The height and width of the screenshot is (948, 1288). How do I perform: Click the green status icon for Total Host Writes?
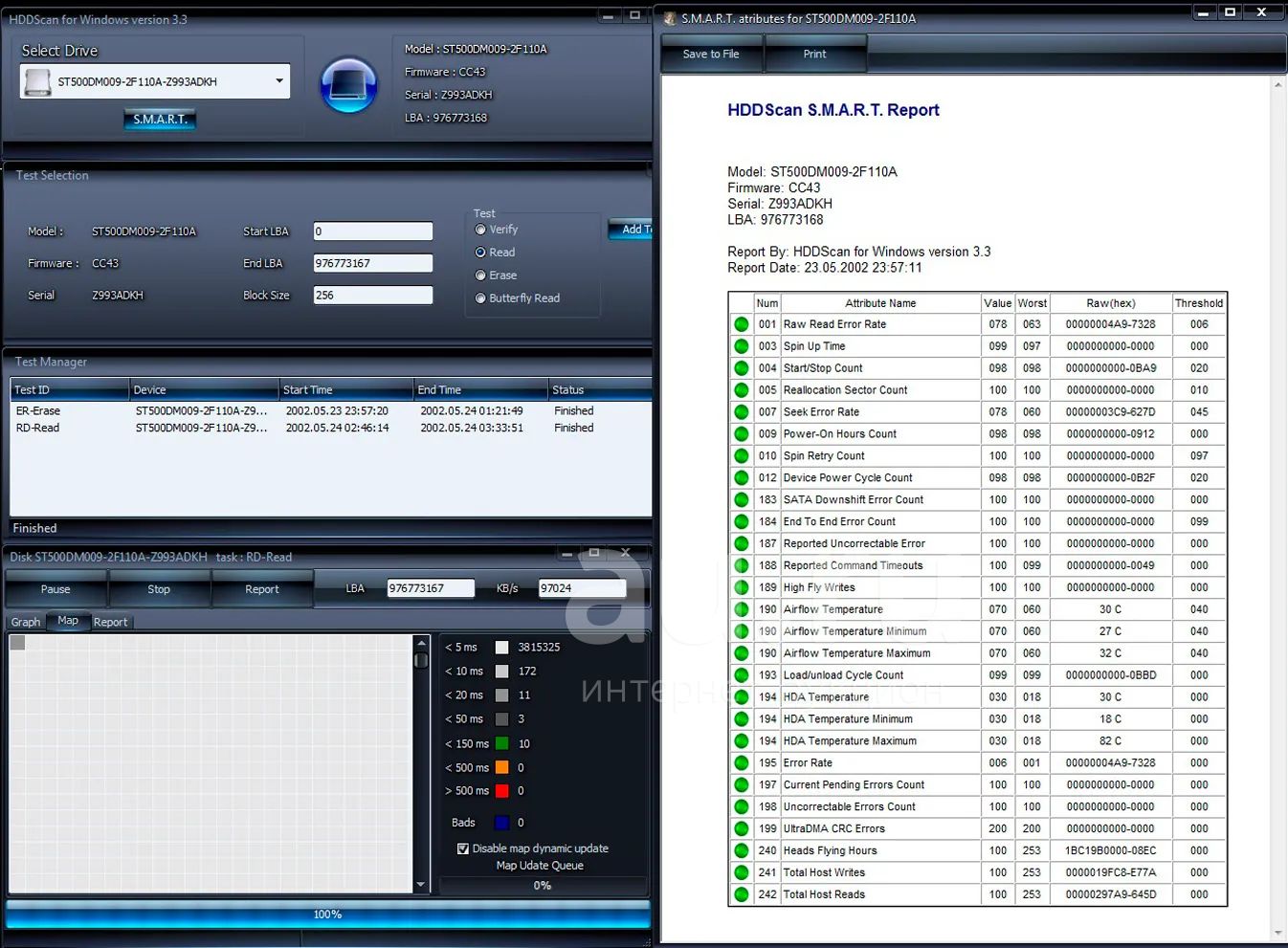(742, 872)
